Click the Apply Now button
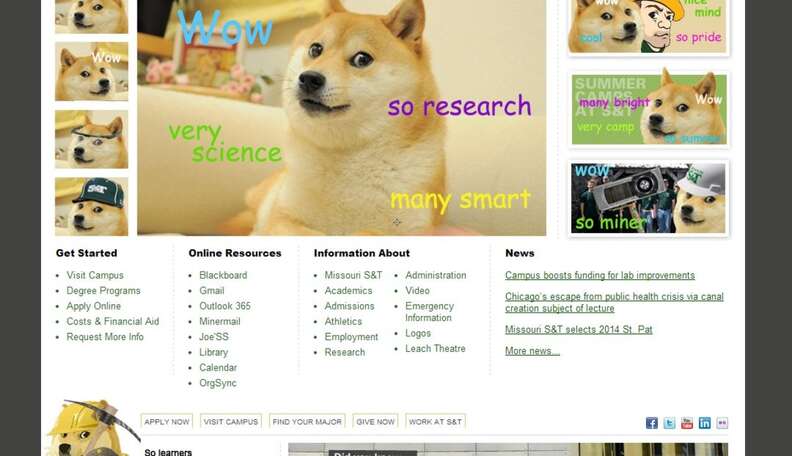Viewport: 792px width, 456px height. 167,421
